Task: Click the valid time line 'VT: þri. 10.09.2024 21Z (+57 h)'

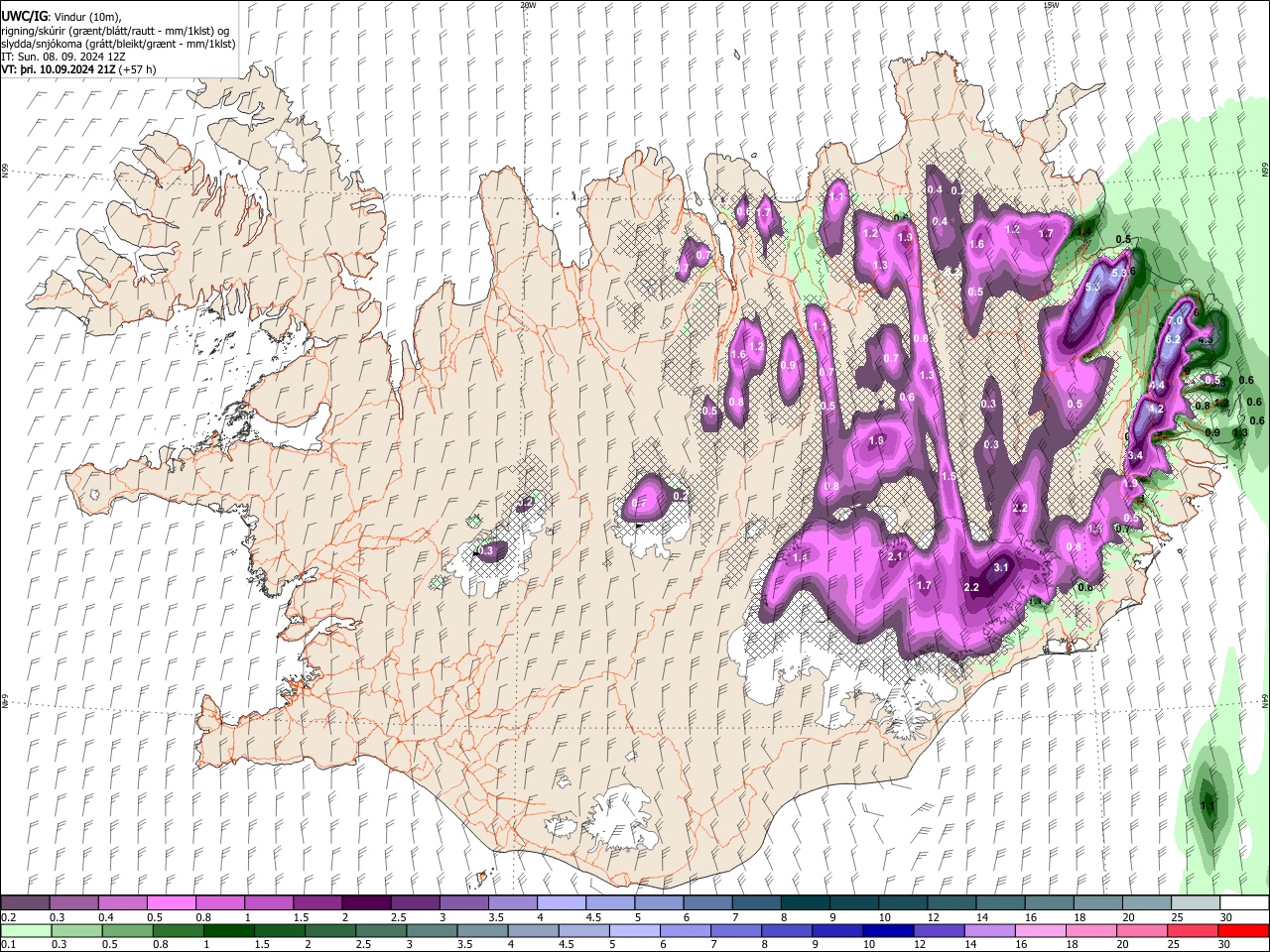Action: coord(78,69)
